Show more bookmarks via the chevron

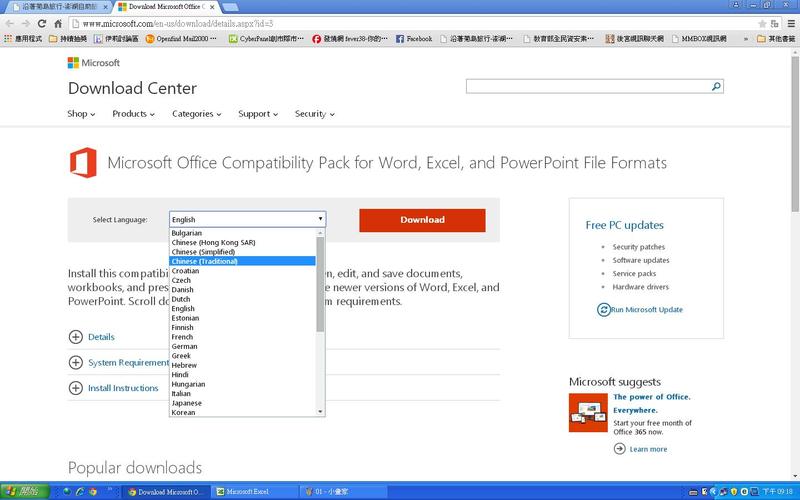746,38
